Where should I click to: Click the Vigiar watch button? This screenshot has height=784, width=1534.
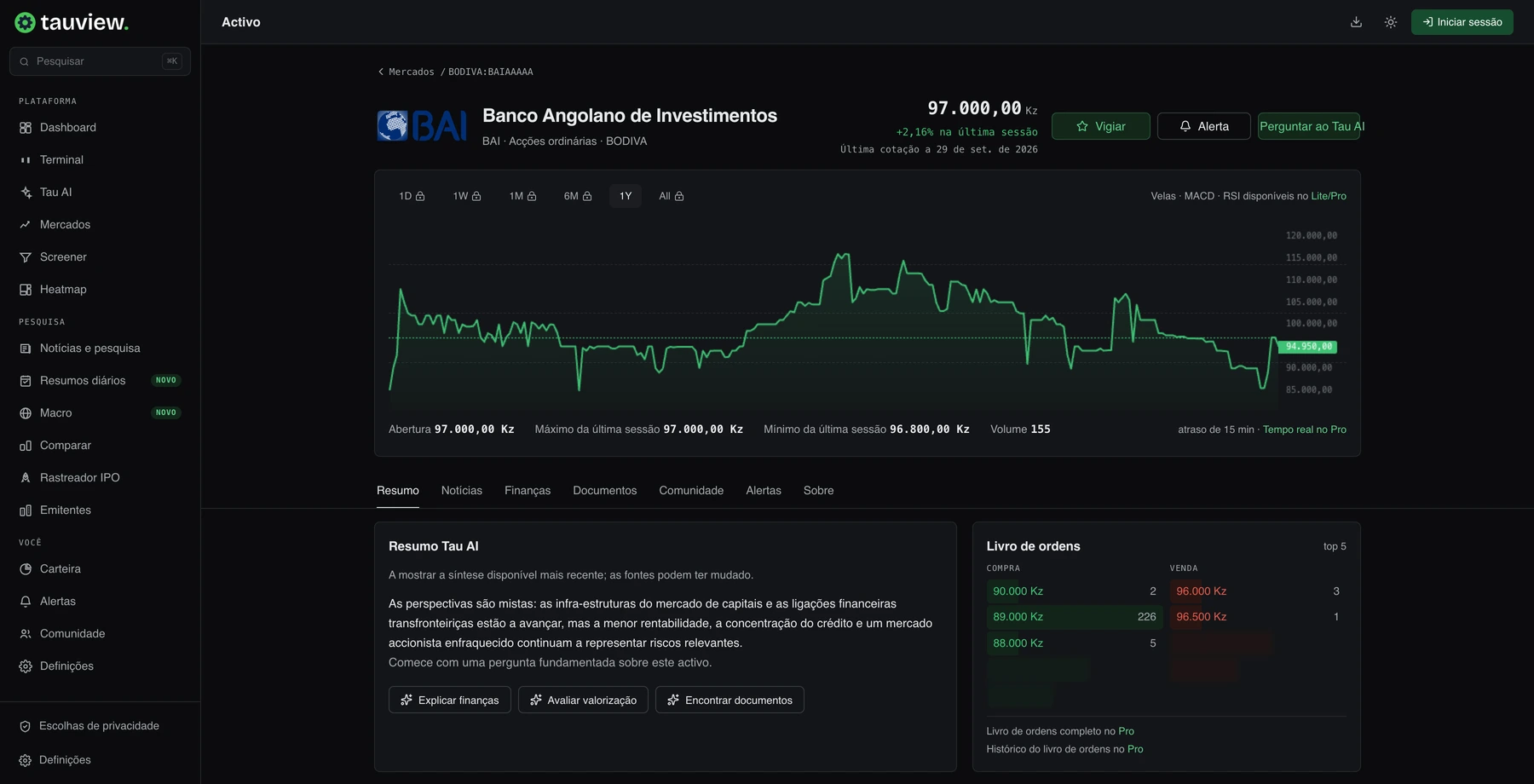[1101, 126]
